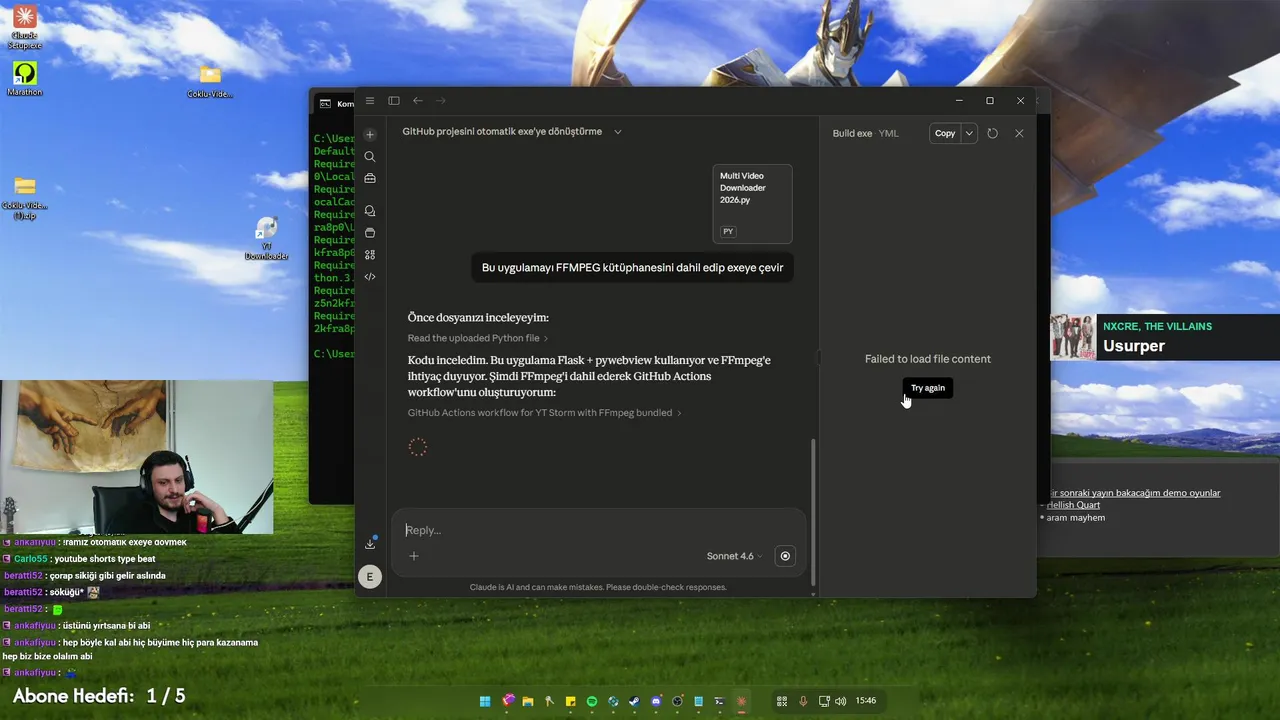Toggle the sidebar panel icon
Screen dimensions: 1280x720
[x=394, y=101]
